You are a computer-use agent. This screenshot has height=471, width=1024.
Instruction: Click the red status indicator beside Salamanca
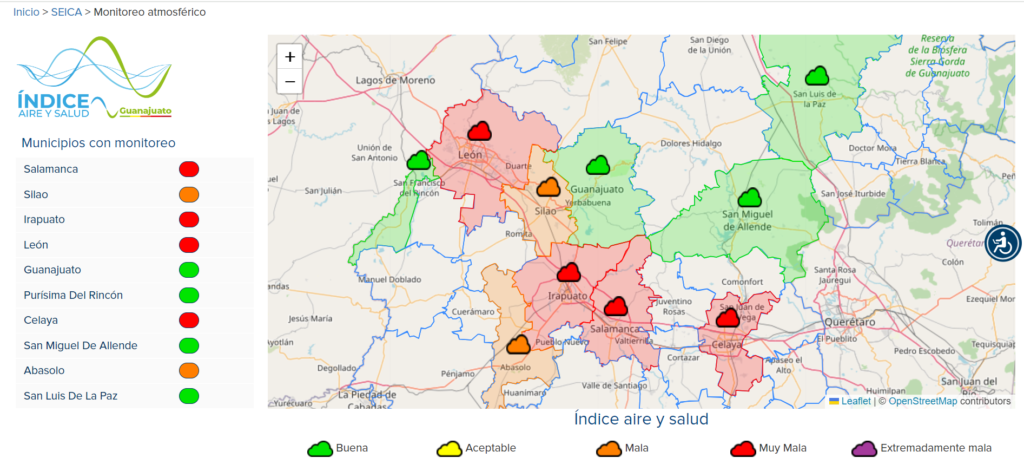tap(189, 169)
